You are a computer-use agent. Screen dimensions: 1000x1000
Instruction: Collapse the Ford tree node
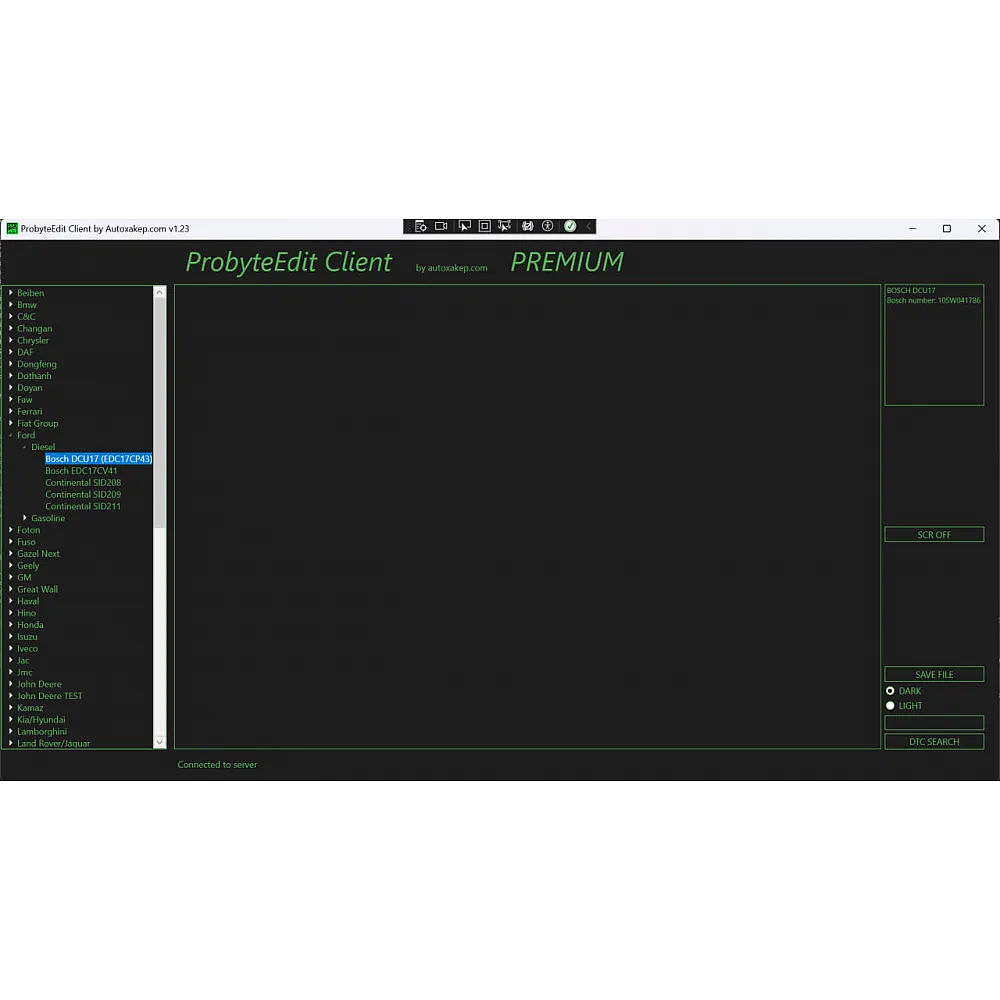pyautogui.click(x=10, y=436)
